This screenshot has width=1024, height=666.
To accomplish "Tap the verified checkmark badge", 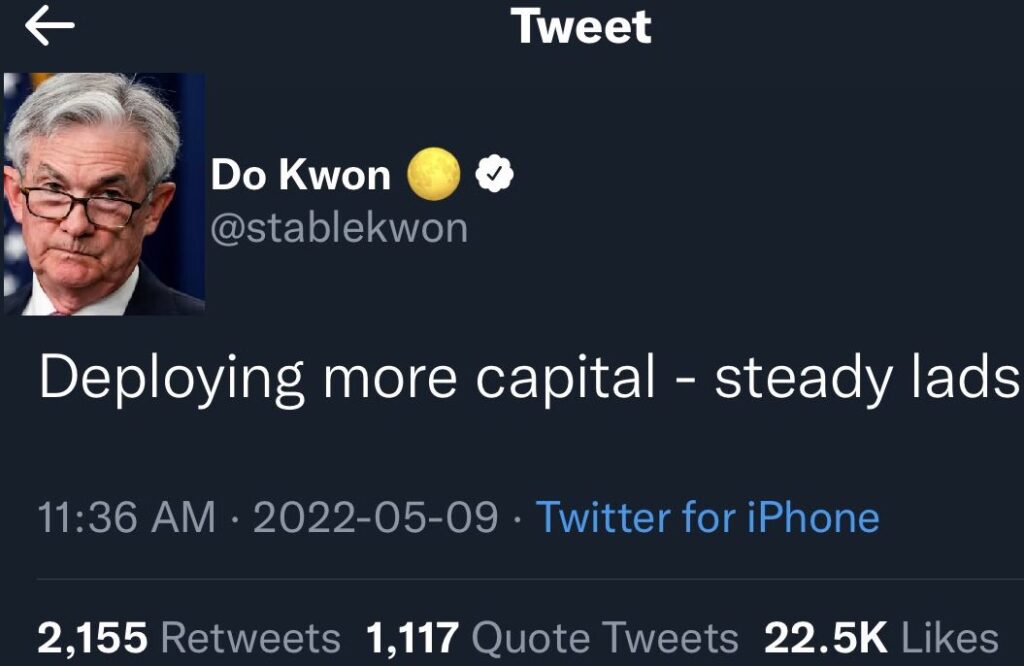I will 493,175.
